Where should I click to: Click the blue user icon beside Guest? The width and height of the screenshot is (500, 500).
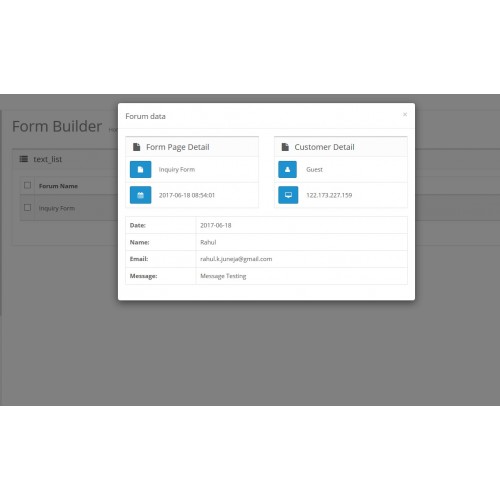[288, 169]
